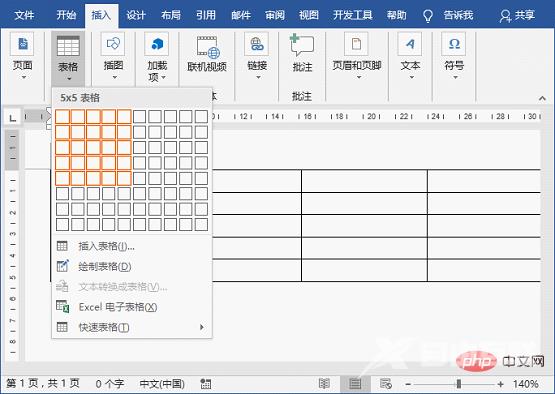Expand the 快速表格 submenu arrow
The height and width of the screenshot is (394, 555).
202,327
